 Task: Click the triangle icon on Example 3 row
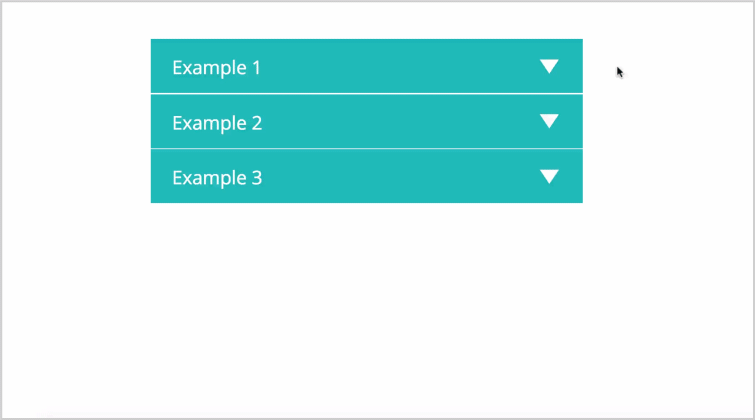click(549, 176)
